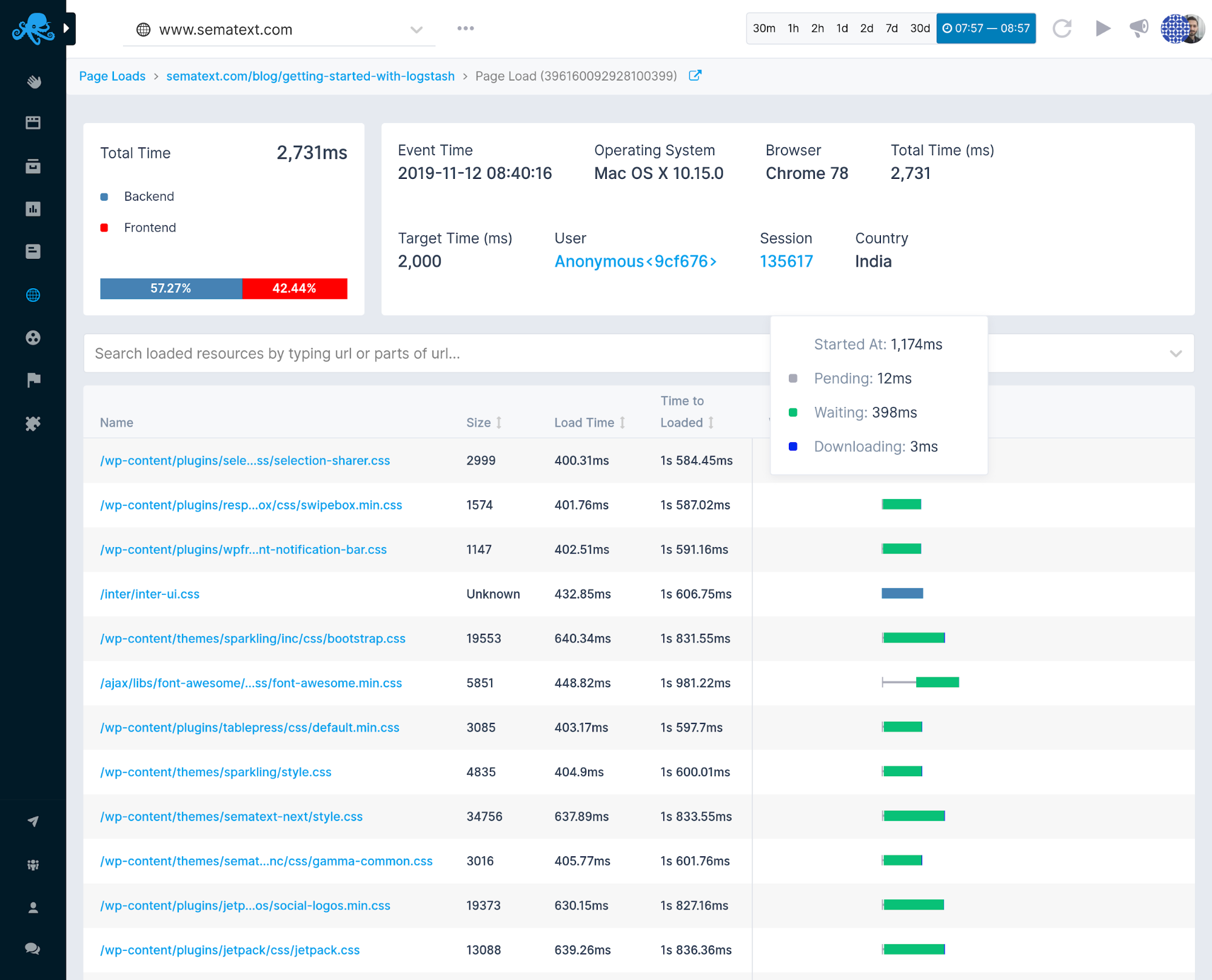This screenshot has height=980, width=1212.
Task: Open the 07:57 — 08:57 custom time picker
Action: click(986, 29)
